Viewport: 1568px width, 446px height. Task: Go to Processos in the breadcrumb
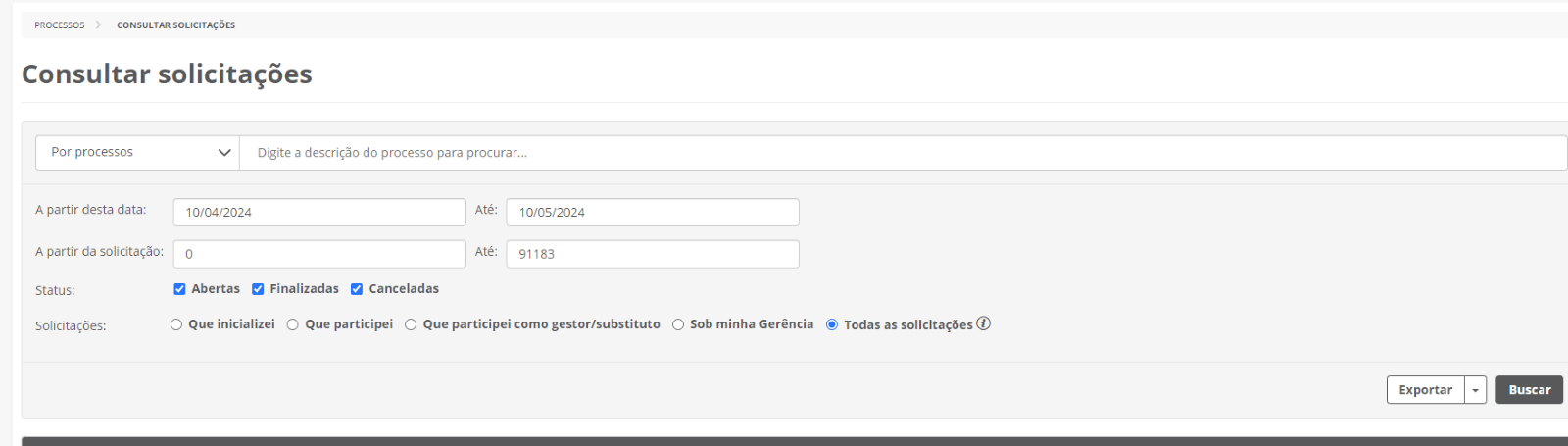(x=60, y=25)
